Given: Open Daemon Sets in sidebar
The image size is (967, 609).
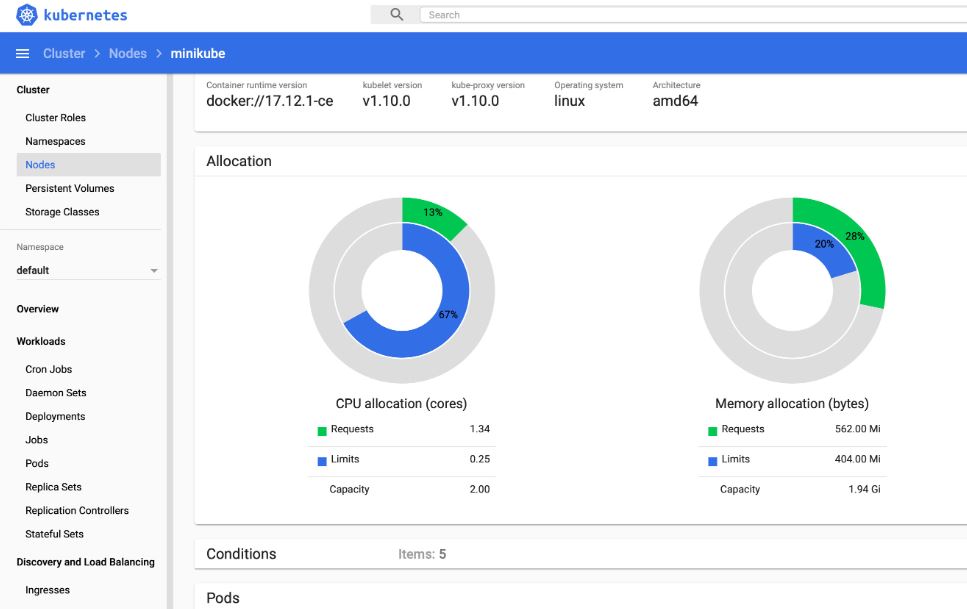Looking at the screenshot, I should click(x=56, y=392).
